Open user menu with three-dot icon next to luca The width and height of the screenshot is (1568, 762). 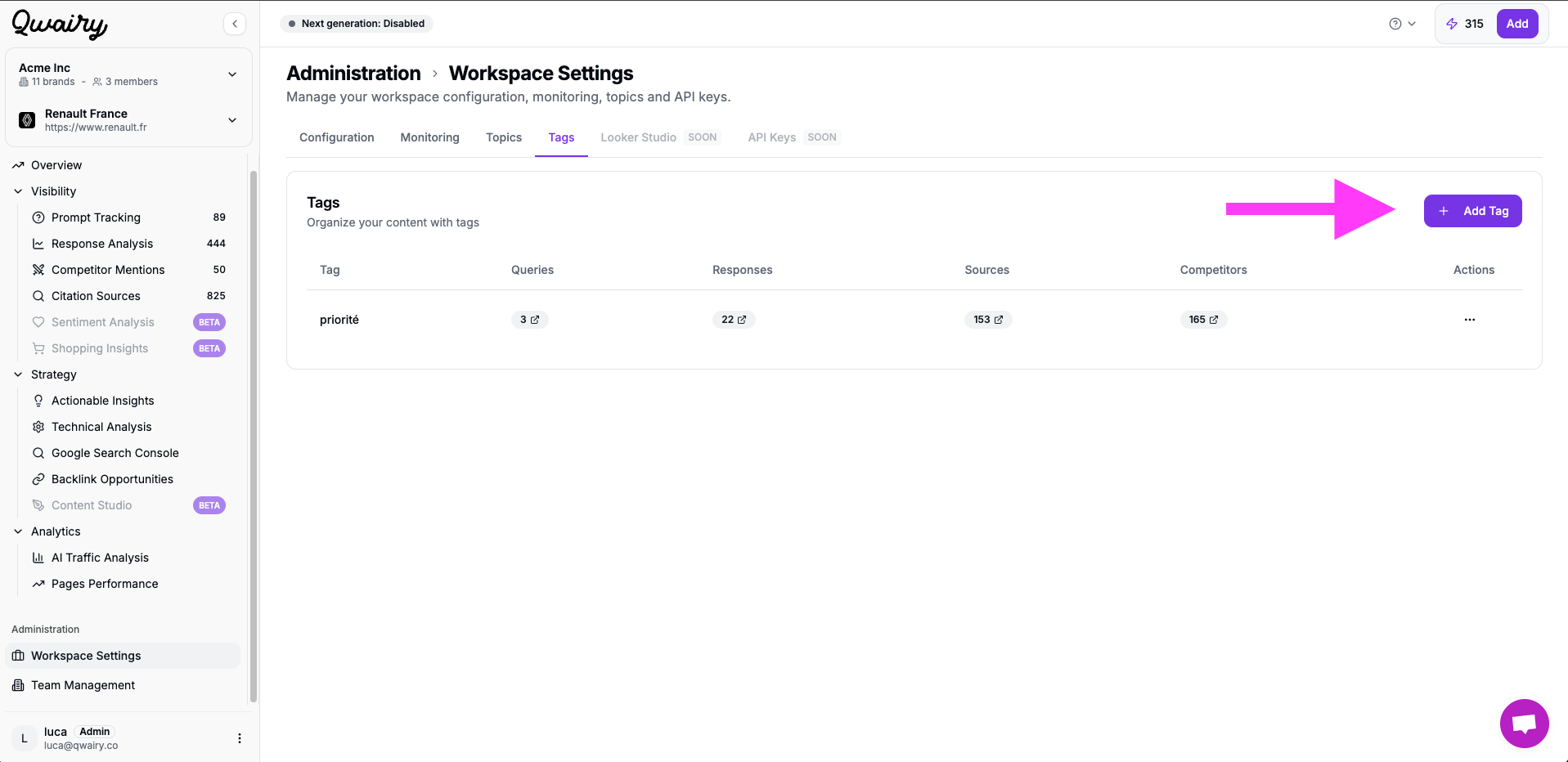pos(240,738)
